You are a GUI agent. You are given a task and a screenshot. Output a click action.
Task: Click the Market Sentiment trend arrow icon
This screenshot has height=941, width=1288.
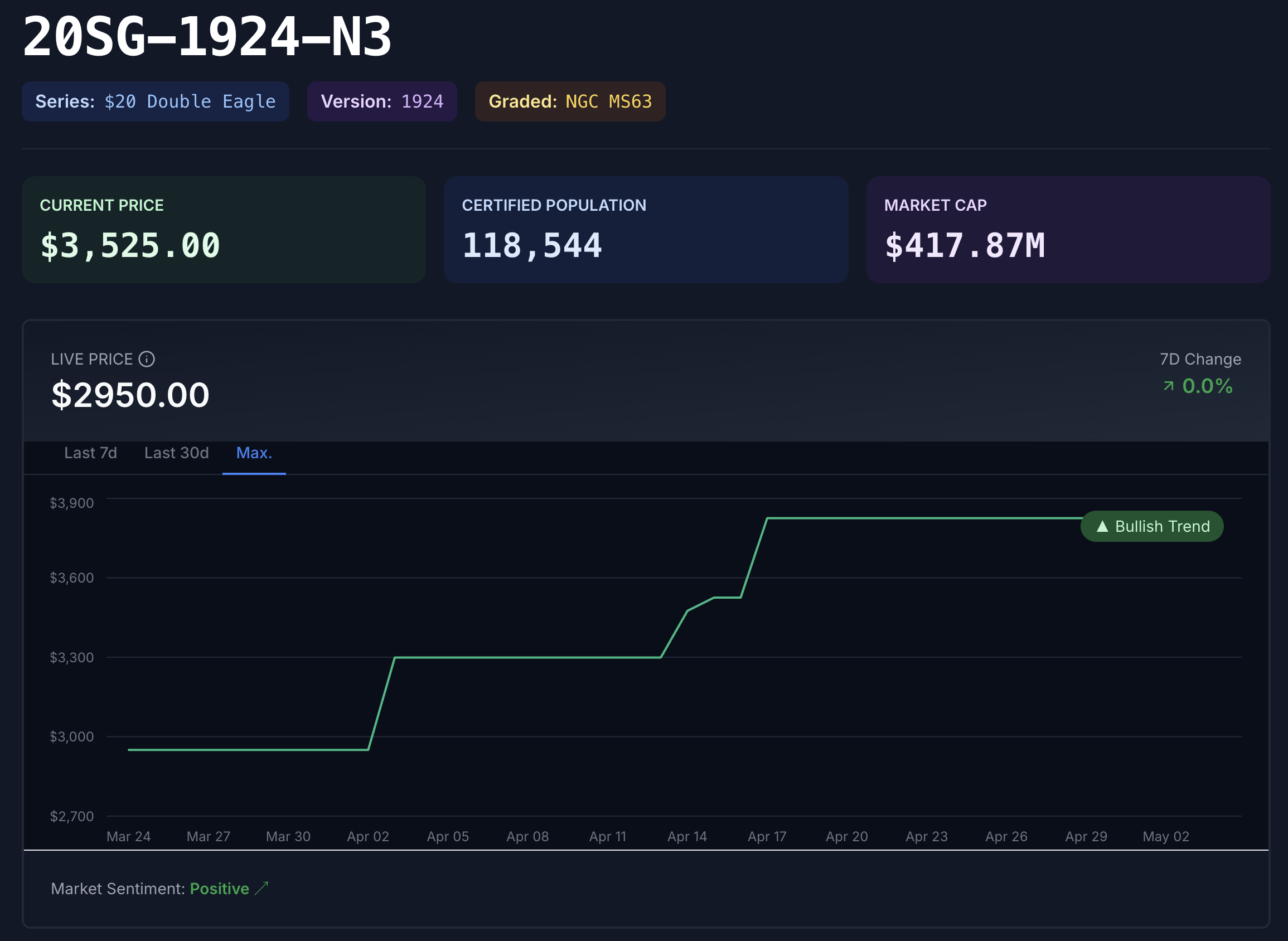[262, 889]
